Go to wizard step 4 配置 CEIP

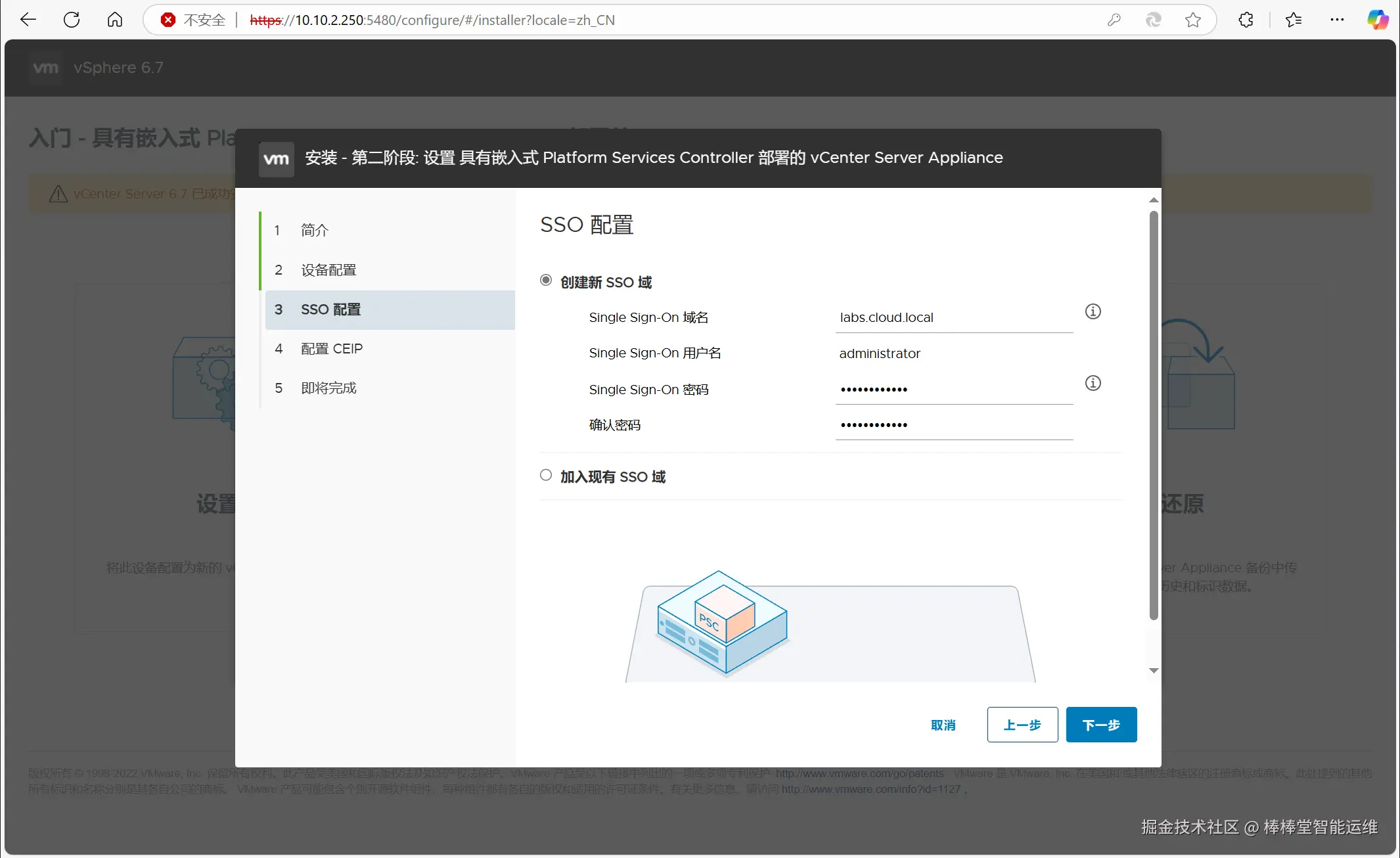click(x=331, y=349)
